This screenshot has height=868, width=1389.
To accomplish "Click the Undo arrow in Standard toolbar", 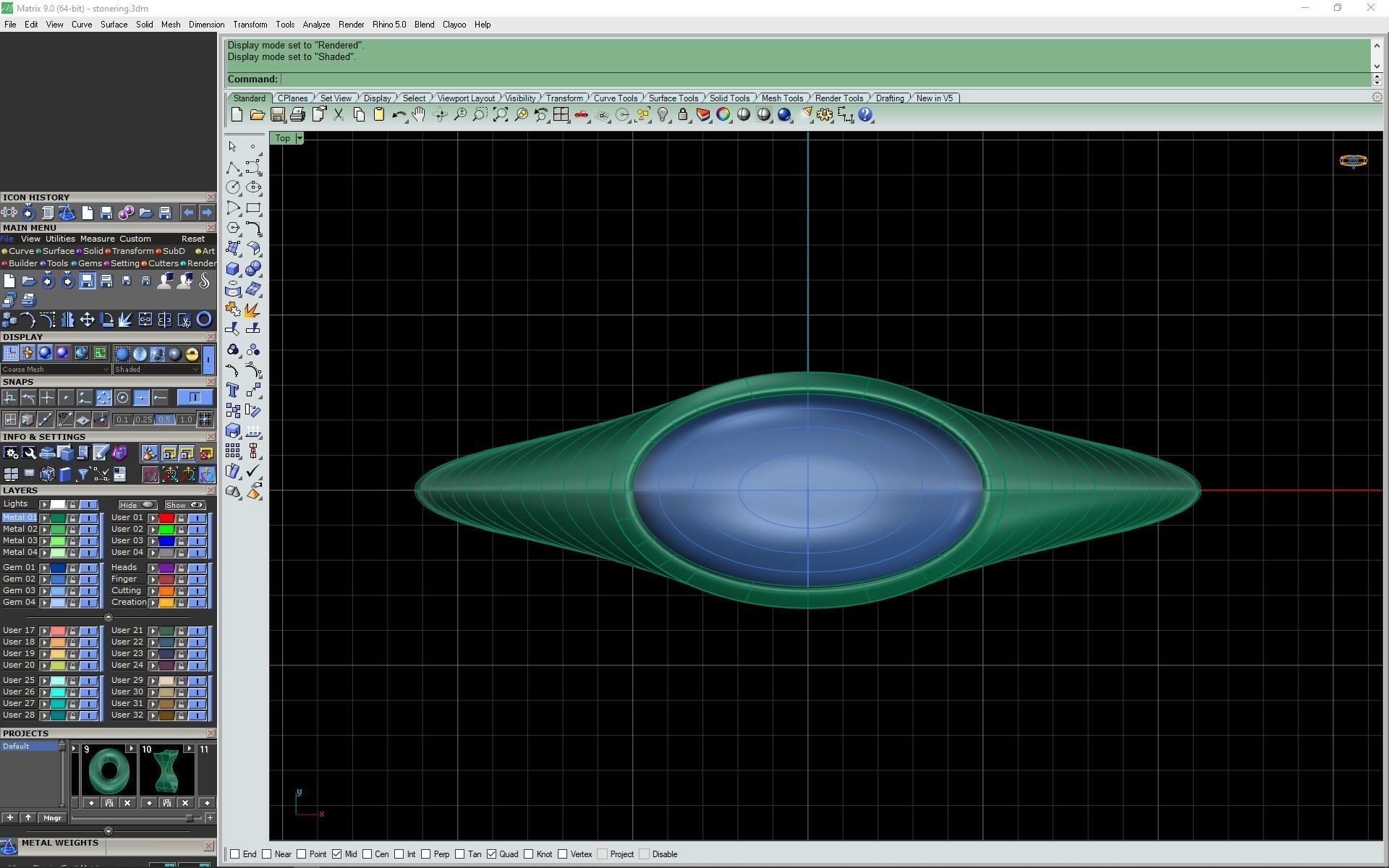I will (x=398, y=114).
